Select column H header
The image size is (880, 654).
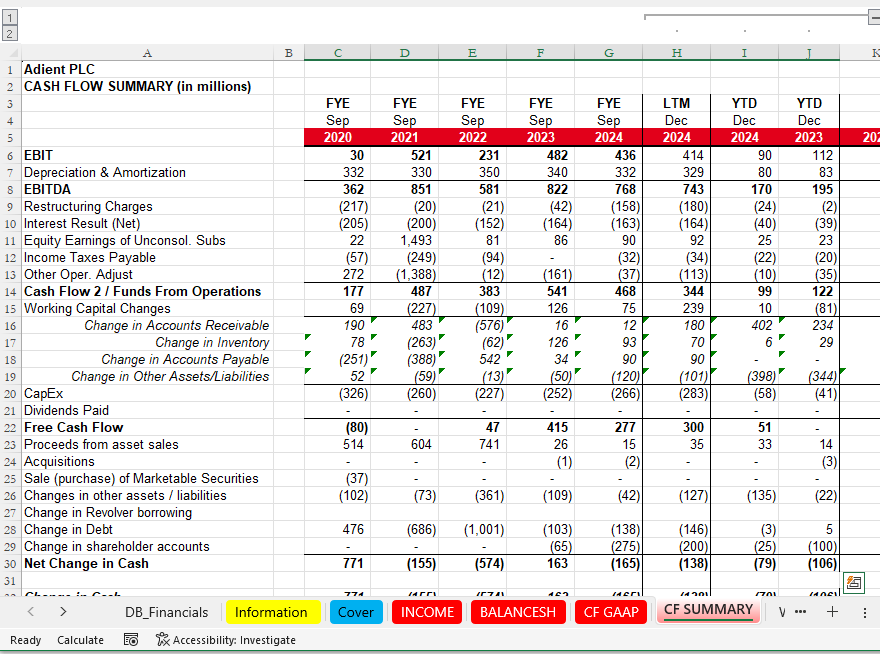[676, 53]
